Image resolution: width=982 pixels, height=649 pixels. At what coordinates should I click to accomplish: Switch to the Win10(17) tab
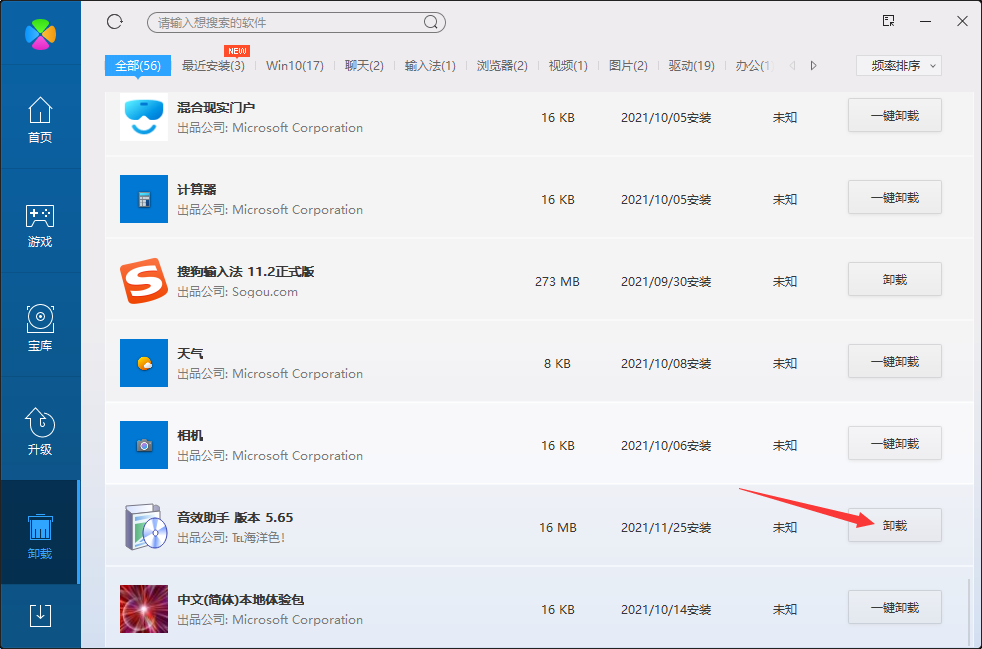[295, 66]
